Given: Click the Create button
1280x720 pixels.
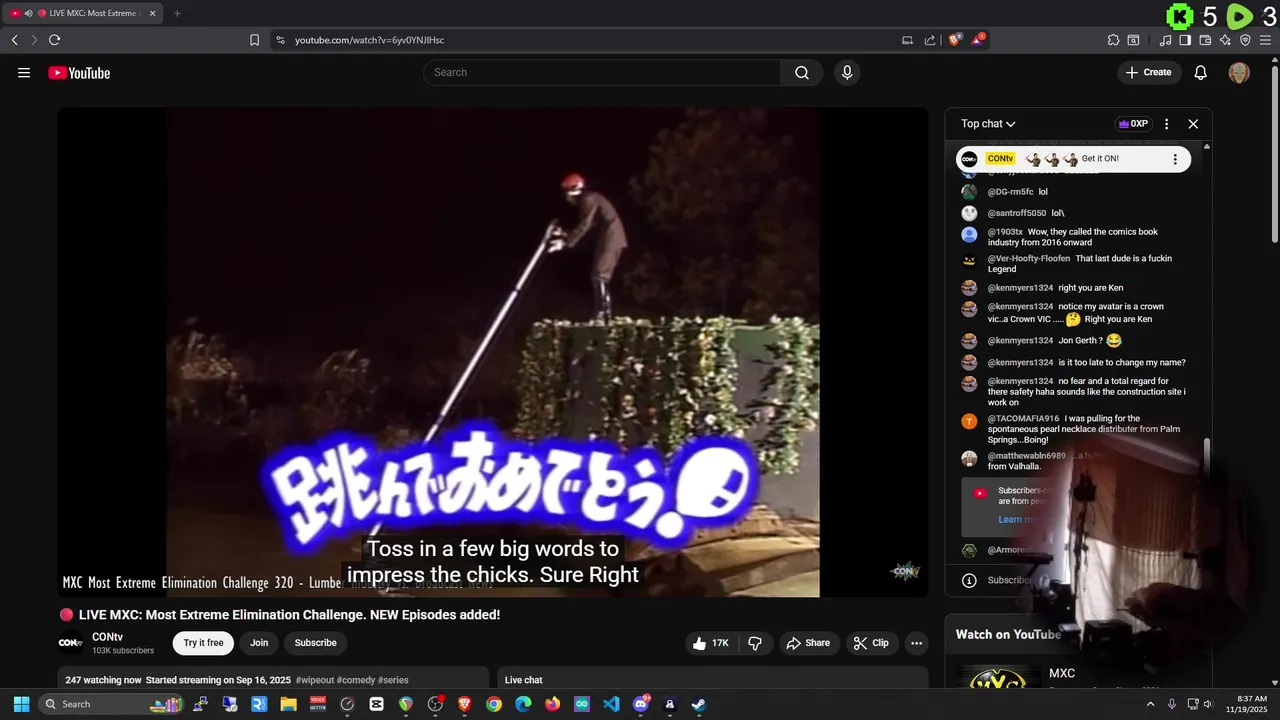Looking at the screenshot, I should 1148,72.
